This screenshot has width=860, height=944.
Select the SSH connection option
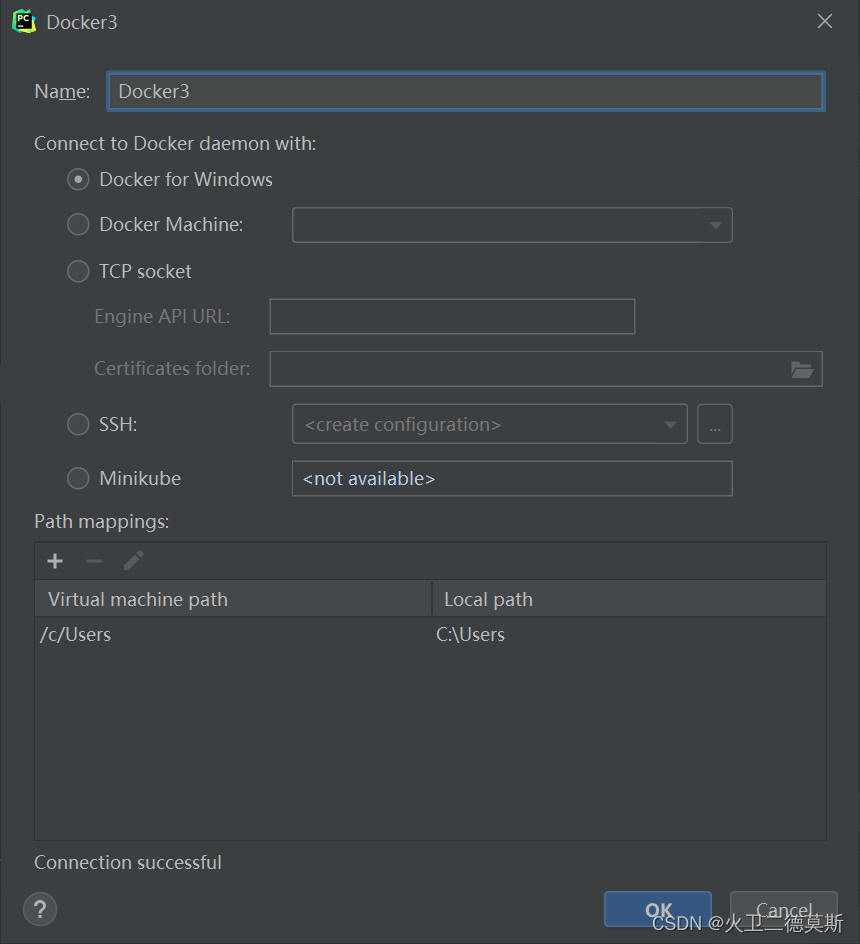click(78, 424)
